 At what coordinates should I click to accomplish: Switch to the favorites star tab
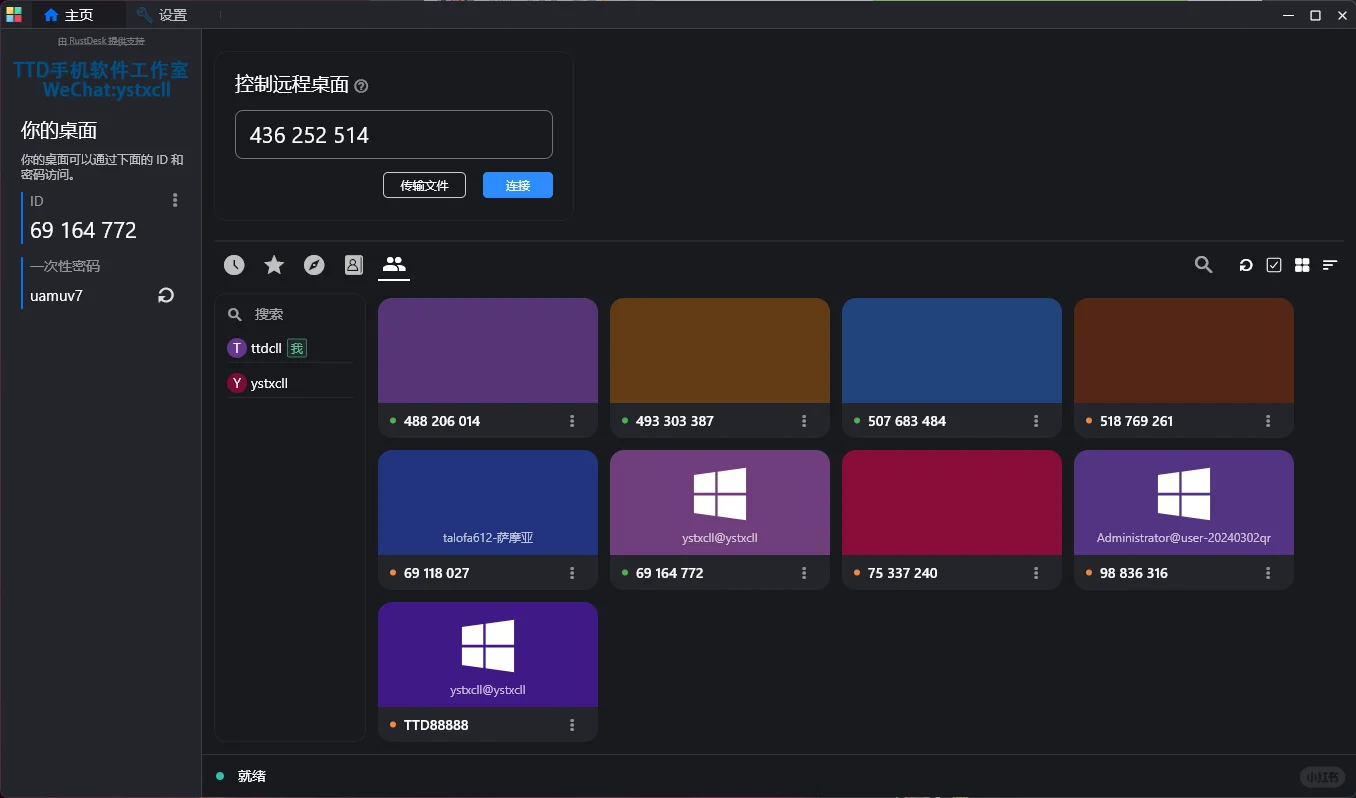(274, 265)
